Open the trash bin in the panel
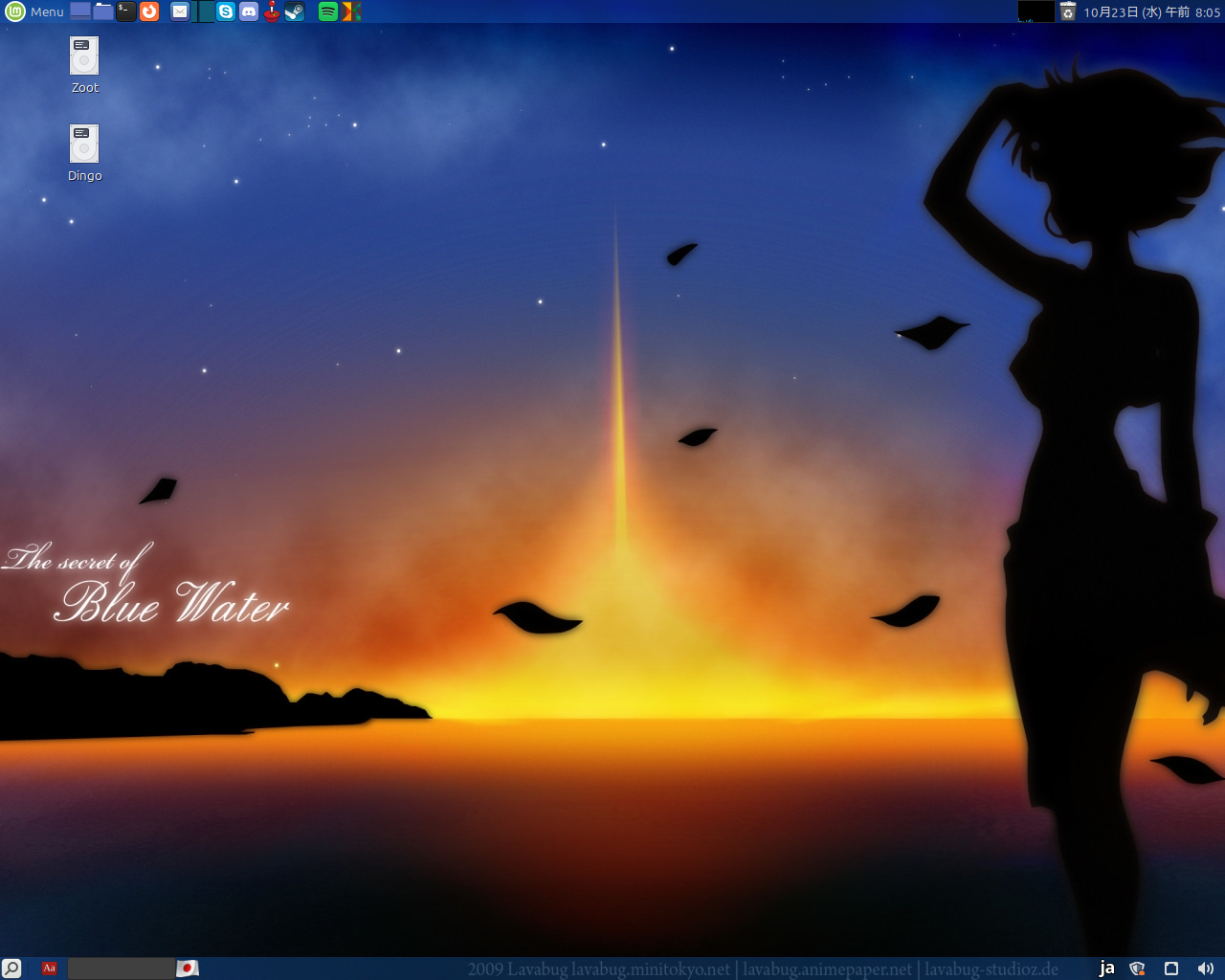 [1068, 11]
